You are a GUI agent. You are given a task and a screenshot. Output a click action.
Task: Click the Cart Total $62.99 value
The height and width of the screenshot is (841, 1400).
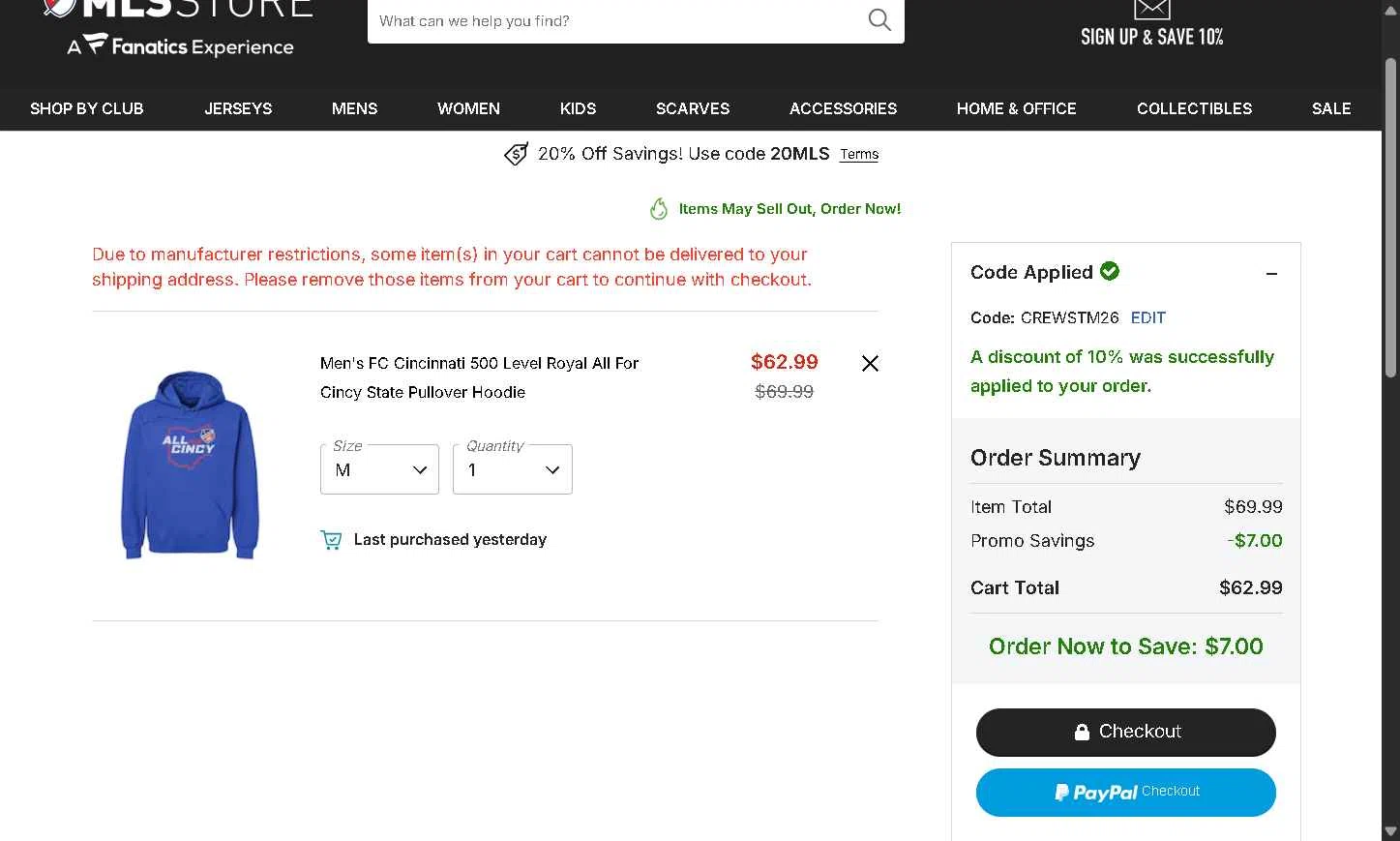pyautogui.click(x=1250, y=587)
